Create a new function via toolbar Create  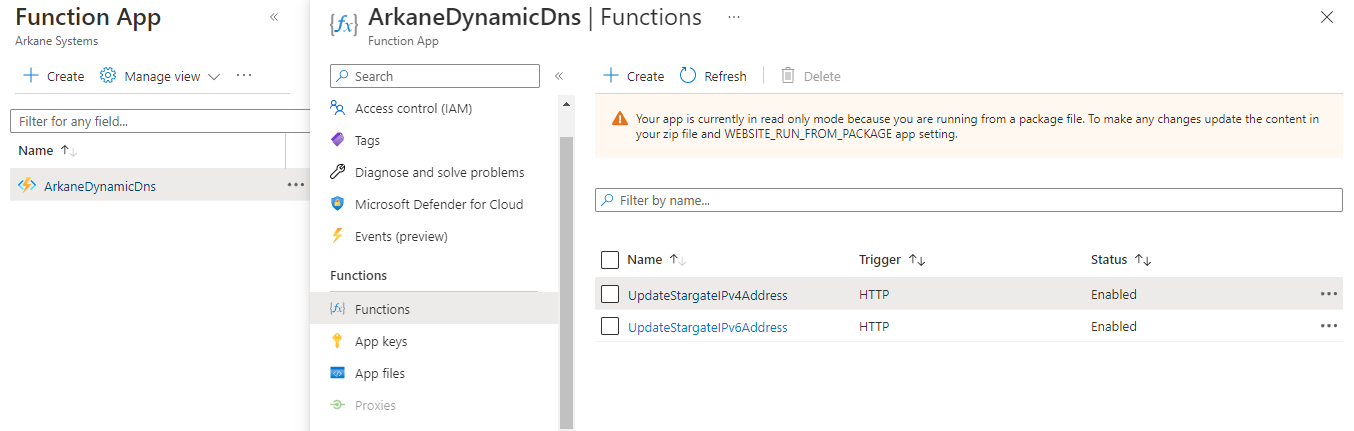[633, 76]
